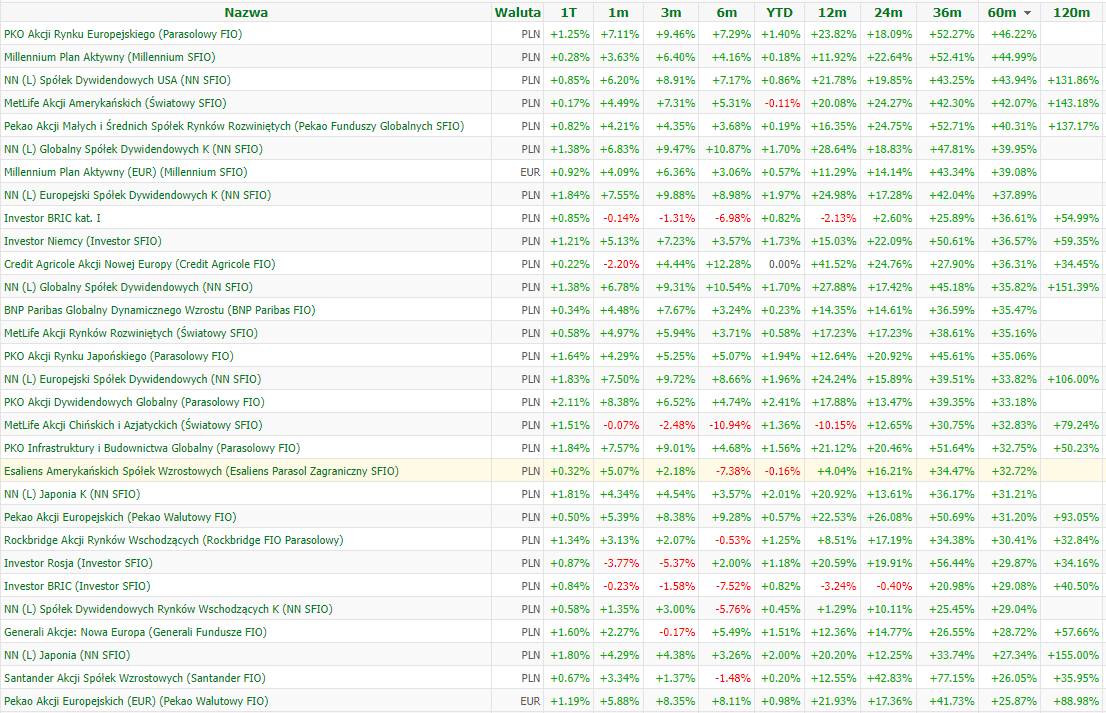This screenshot has height=713, width=1106.
Task: Open NN (L) Japonia (NN SFIO) fund
Action: pos(67,655)
